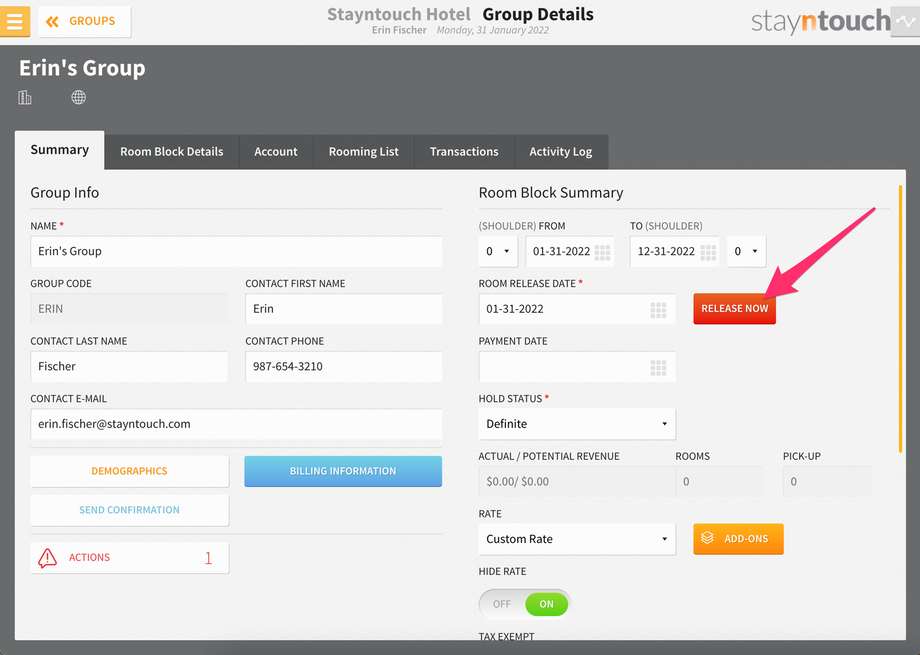The width and height of the screenshot is (920, 655).
Task: Edit Contact First Name field
Action: pyautogui.click(x=343, y=309)
